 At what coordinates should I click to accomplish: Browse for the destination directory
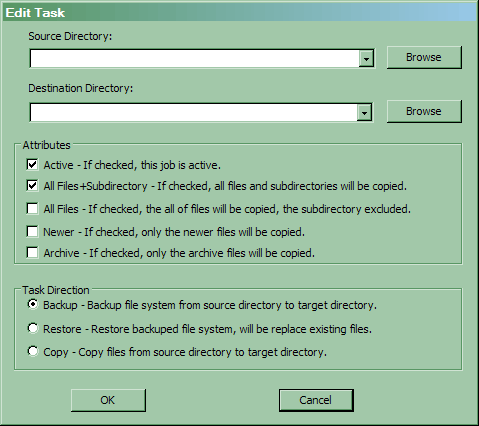(x=424, y=111)
